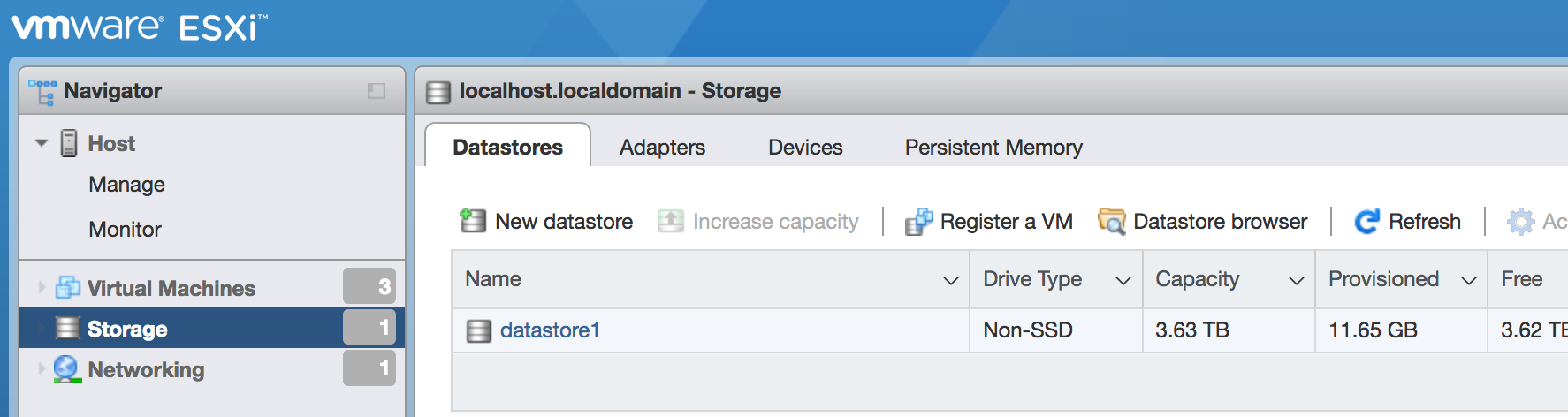This screenshot has width=1568, height=417.
Task: Click the New datastore icon
Action: pos(473,221)
